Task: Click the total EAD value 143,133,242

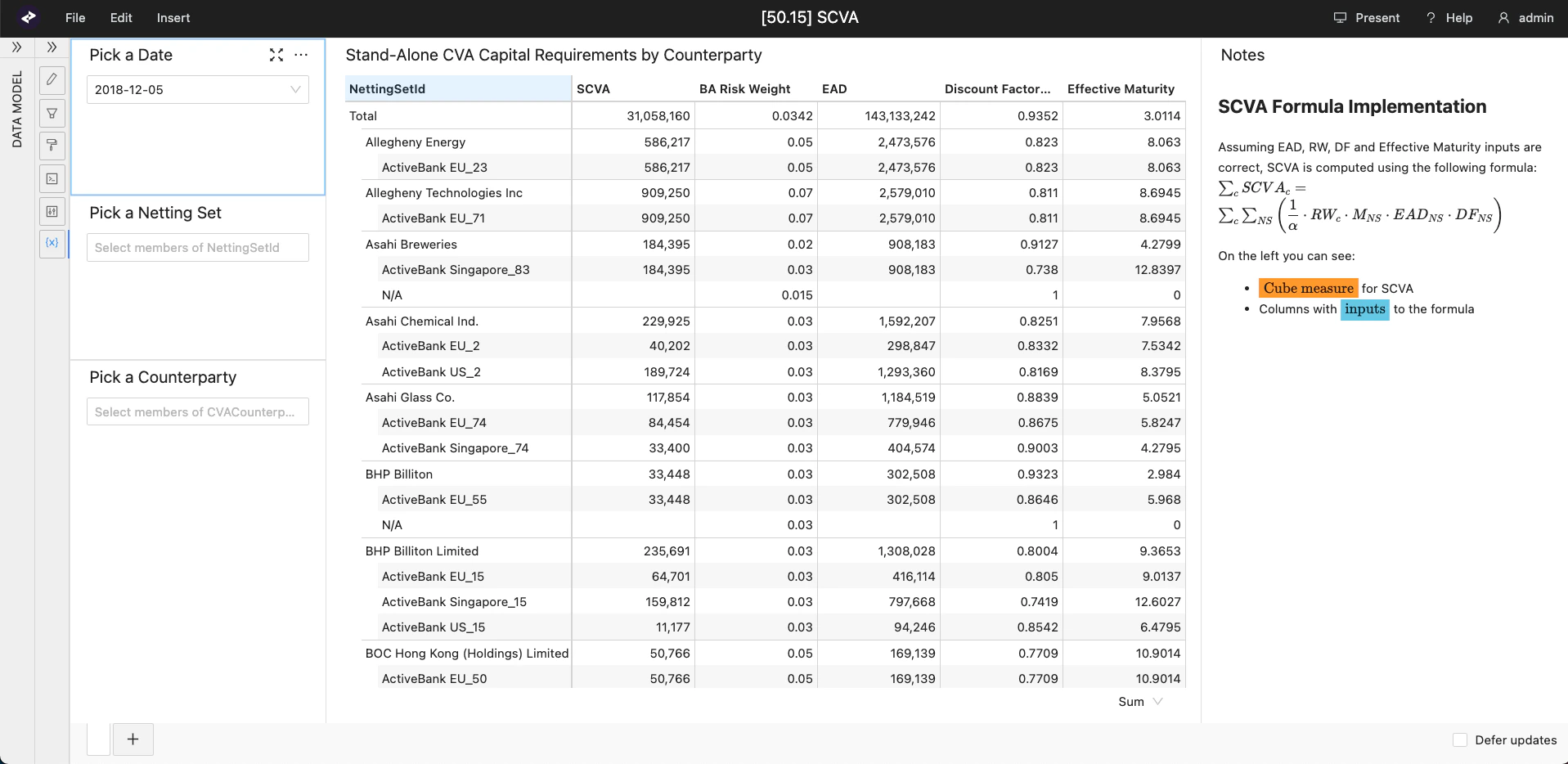Action: pos(900,116)
